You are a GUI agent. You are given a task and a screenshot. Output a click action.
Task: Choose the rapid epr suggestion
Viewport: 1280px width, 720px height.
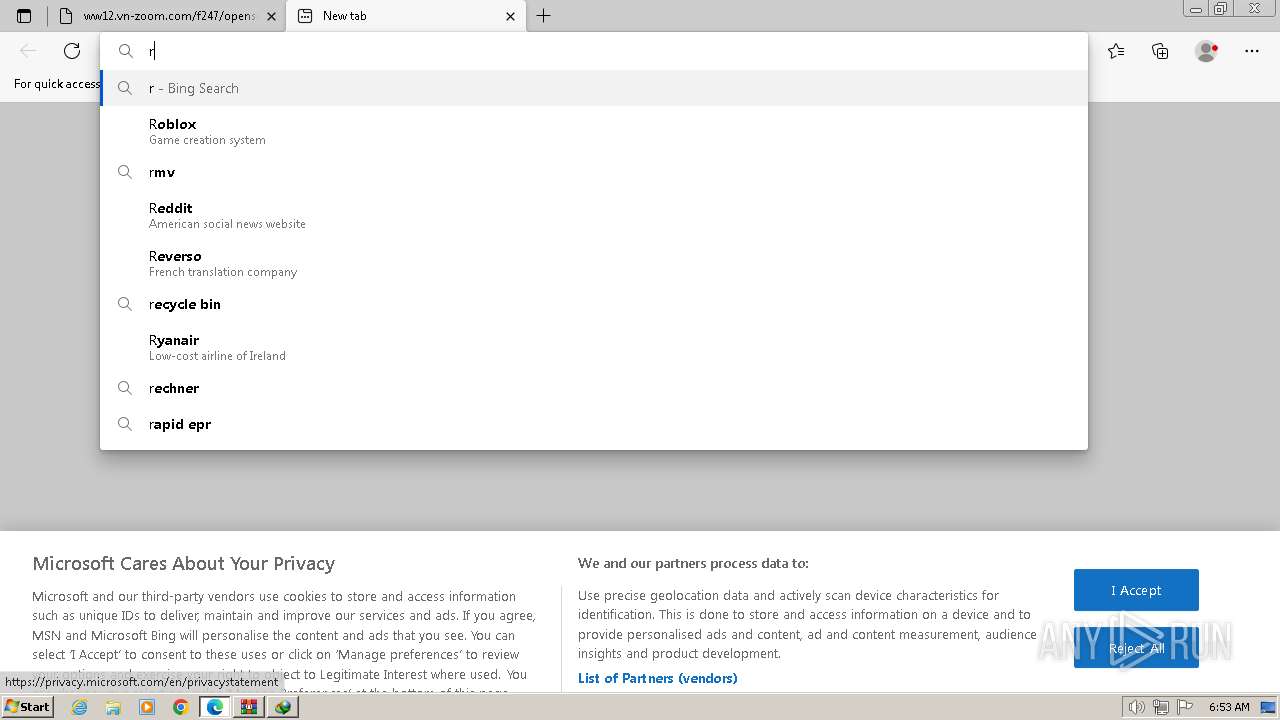click(x=594, y=424)
